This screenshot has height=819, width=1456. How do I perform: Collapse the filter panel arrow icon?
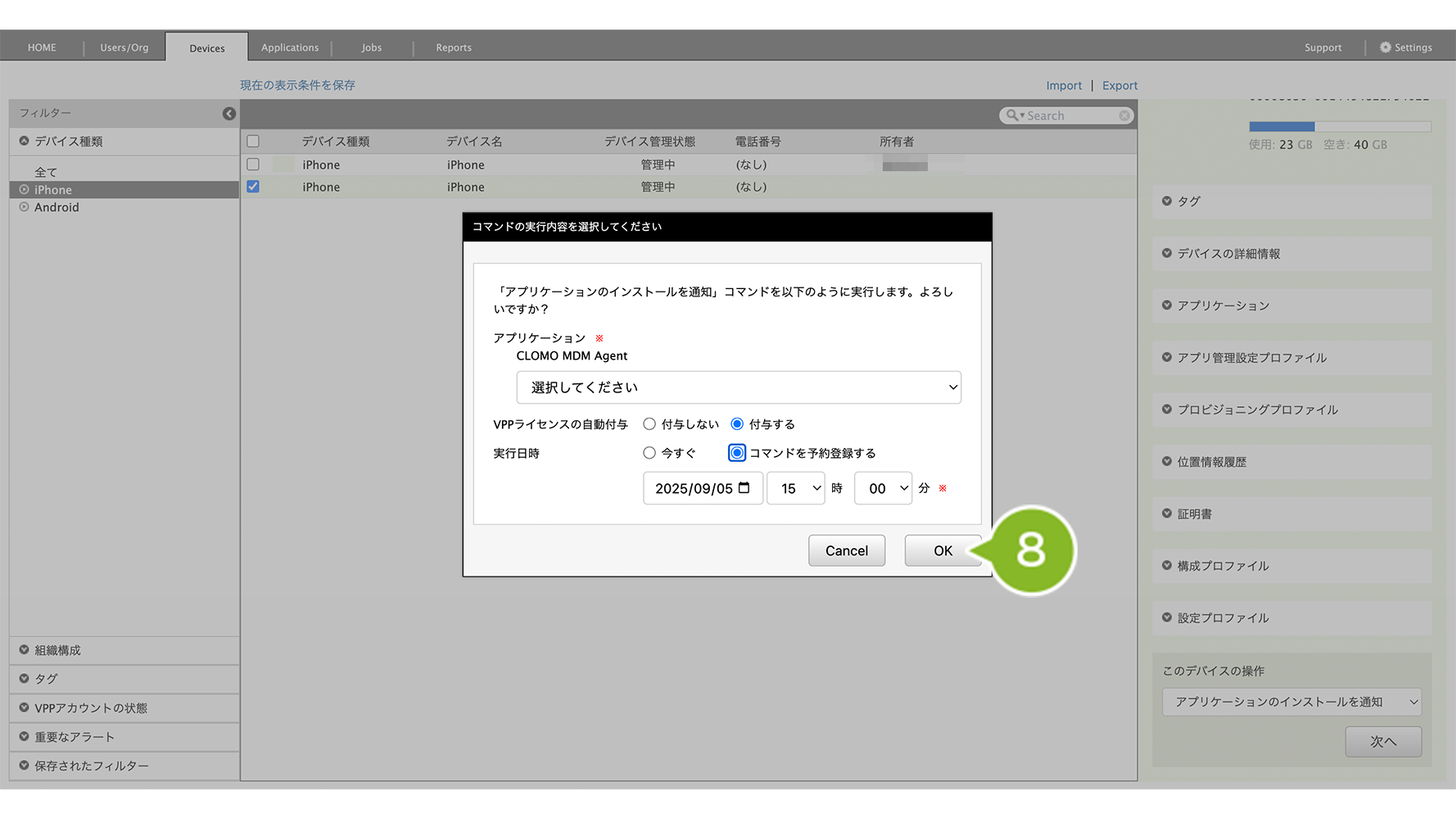pyautogui.click(x=229, y=114)
